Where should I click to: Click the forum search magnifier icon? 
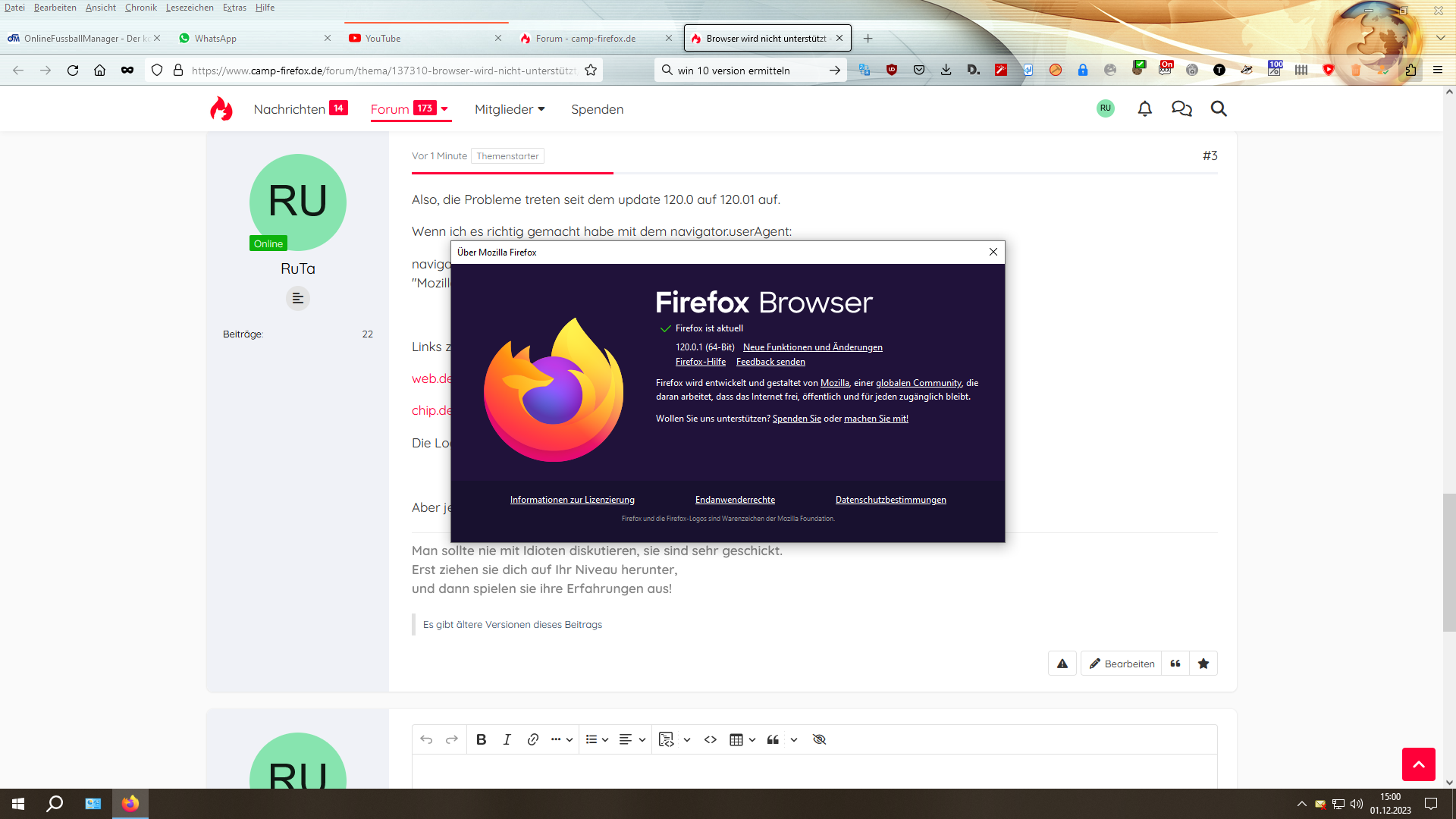point(1219,108)
